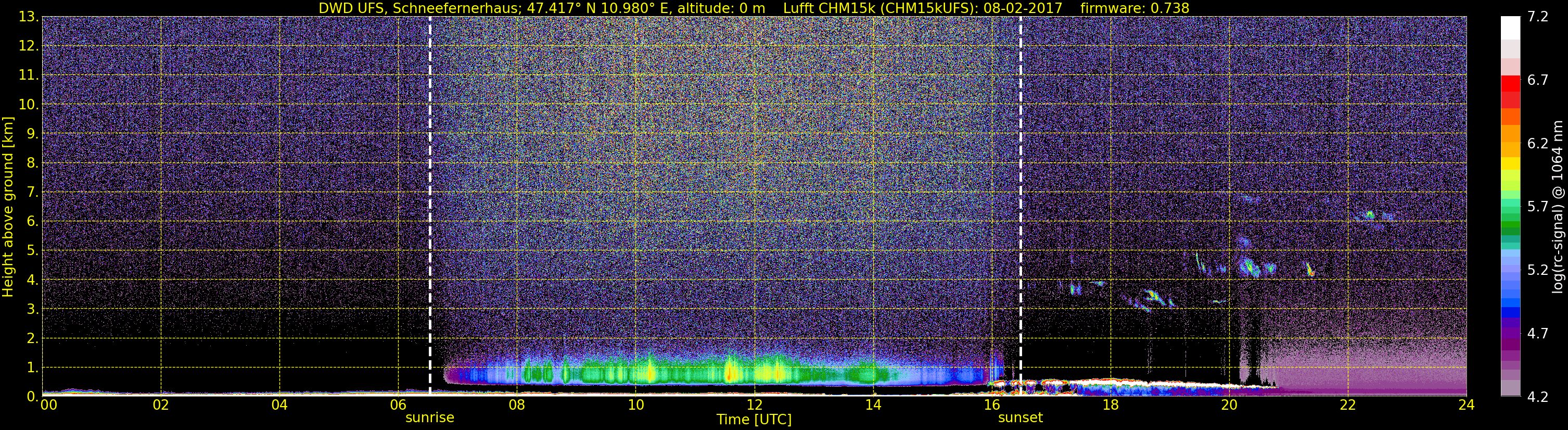Screen dimensions: 1568x430
Task: Click the yellow-red aerosol peak near 11:30 UTC
Action: point(729,373)
